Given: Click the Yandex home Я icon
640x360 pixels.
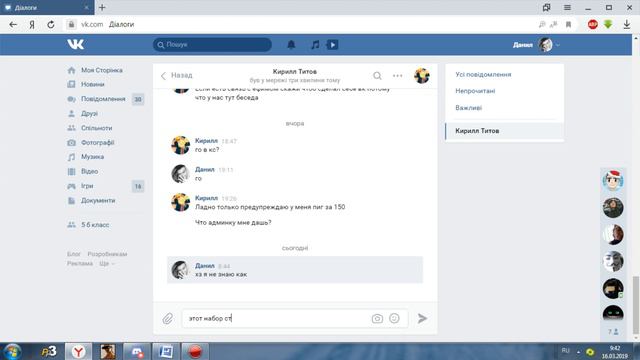Looking at the screenshot, I should tap(32, 24).
